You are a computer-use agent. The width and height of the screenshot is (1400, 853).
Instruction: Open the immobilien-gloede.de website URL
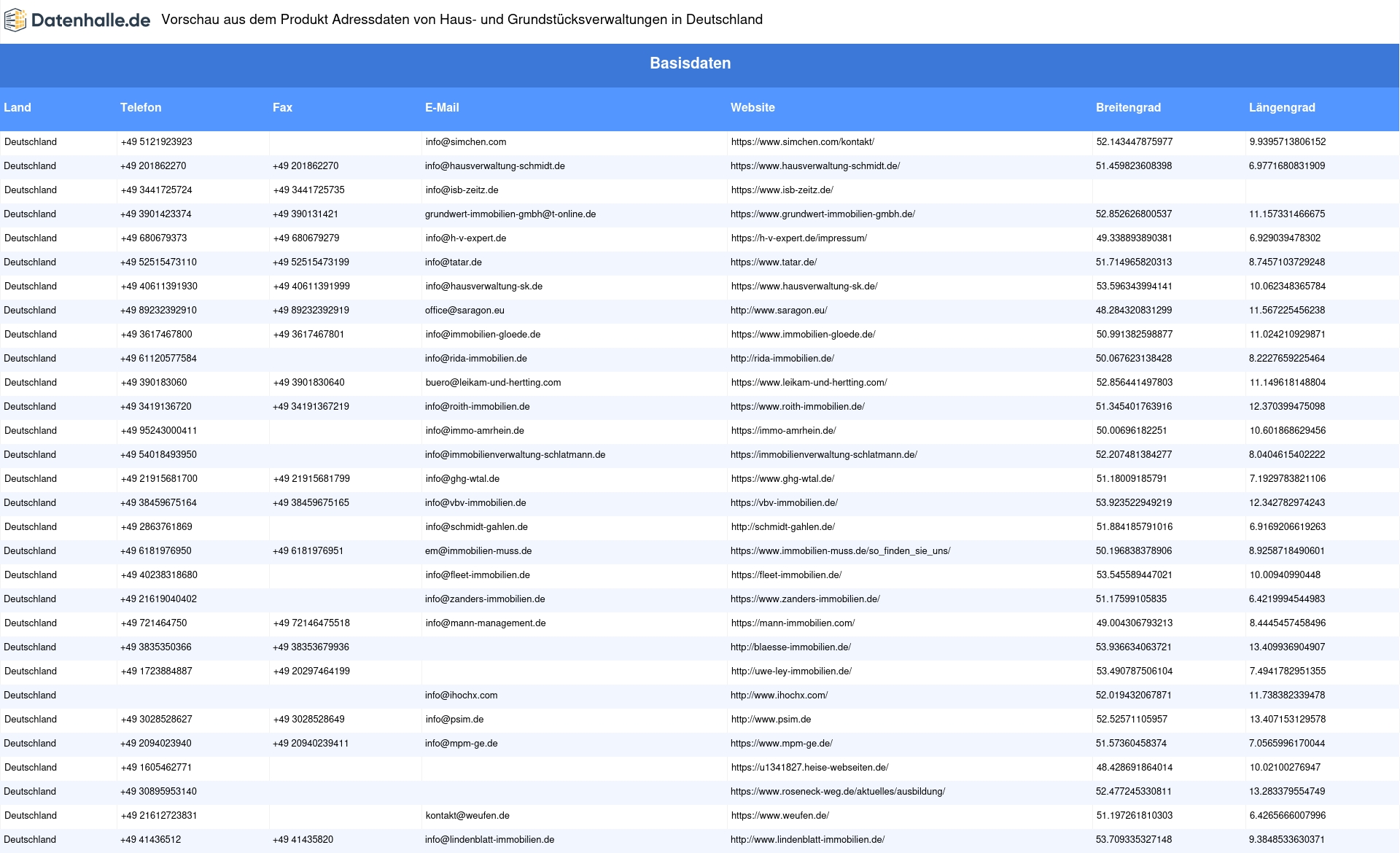[x=803, y=335]
